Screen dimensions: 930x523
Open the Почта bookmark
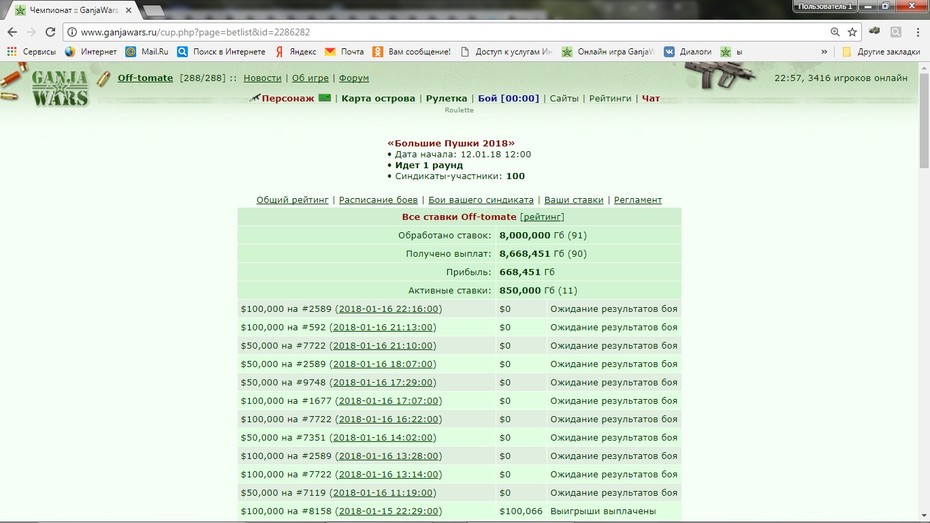(x=345, y=52)
